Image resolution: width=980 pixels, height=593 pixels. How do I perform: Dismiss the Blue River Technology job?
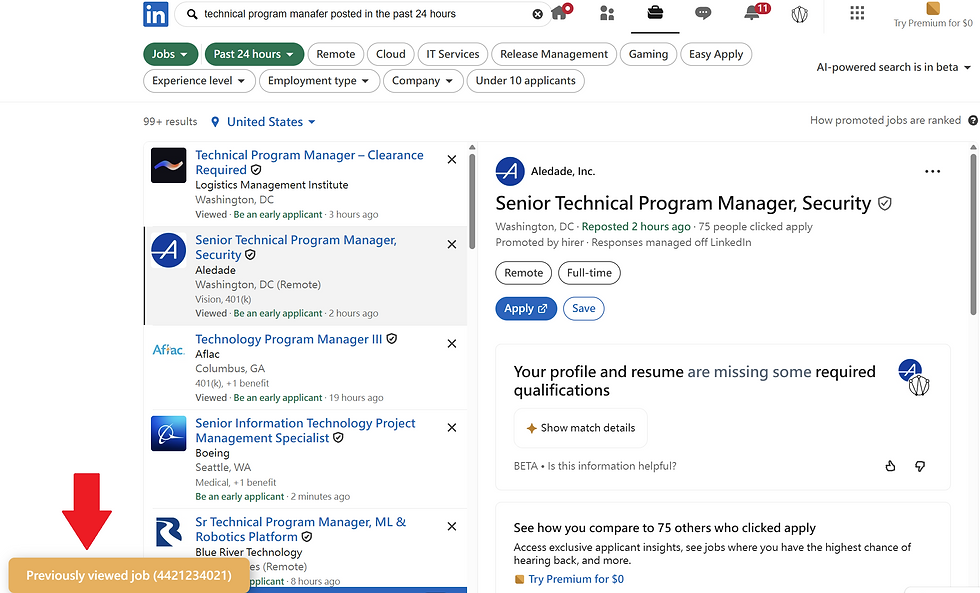(452, 526)
